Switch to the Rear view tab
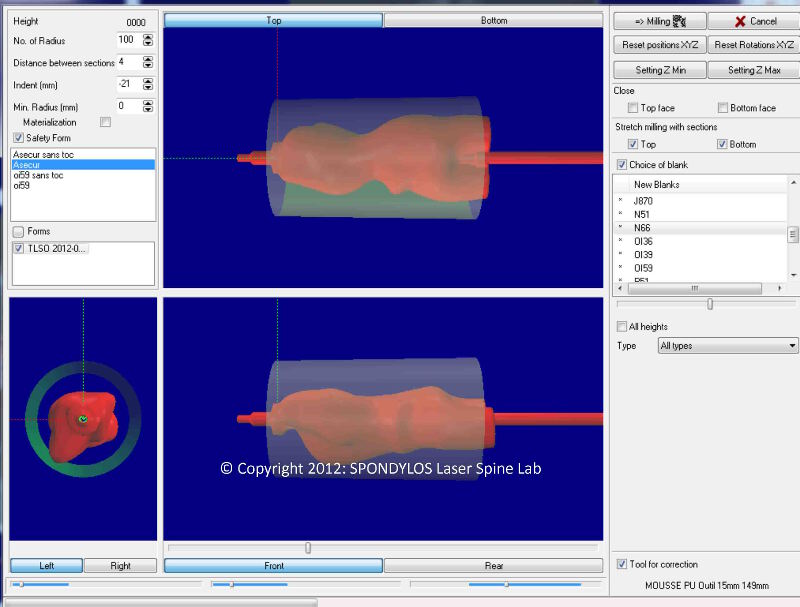This screenshot has height=607, width=800. (x=494, y=565)
